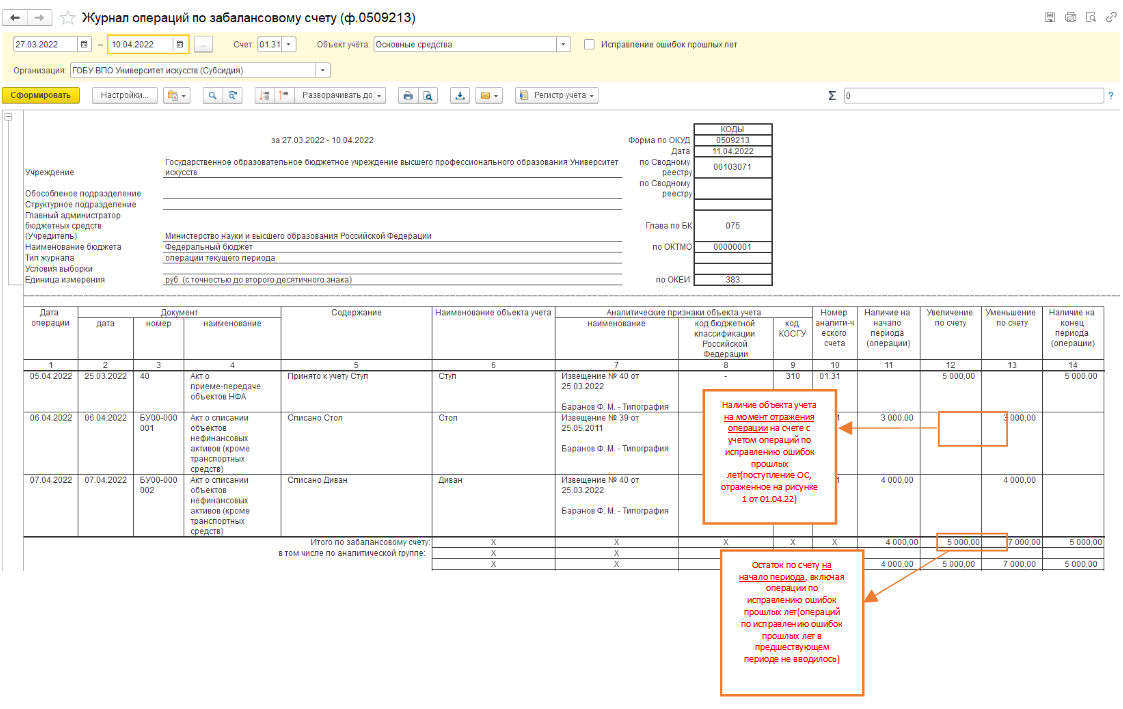Select registry code 00103071
Screen dimensions: 1123x709
733,167
